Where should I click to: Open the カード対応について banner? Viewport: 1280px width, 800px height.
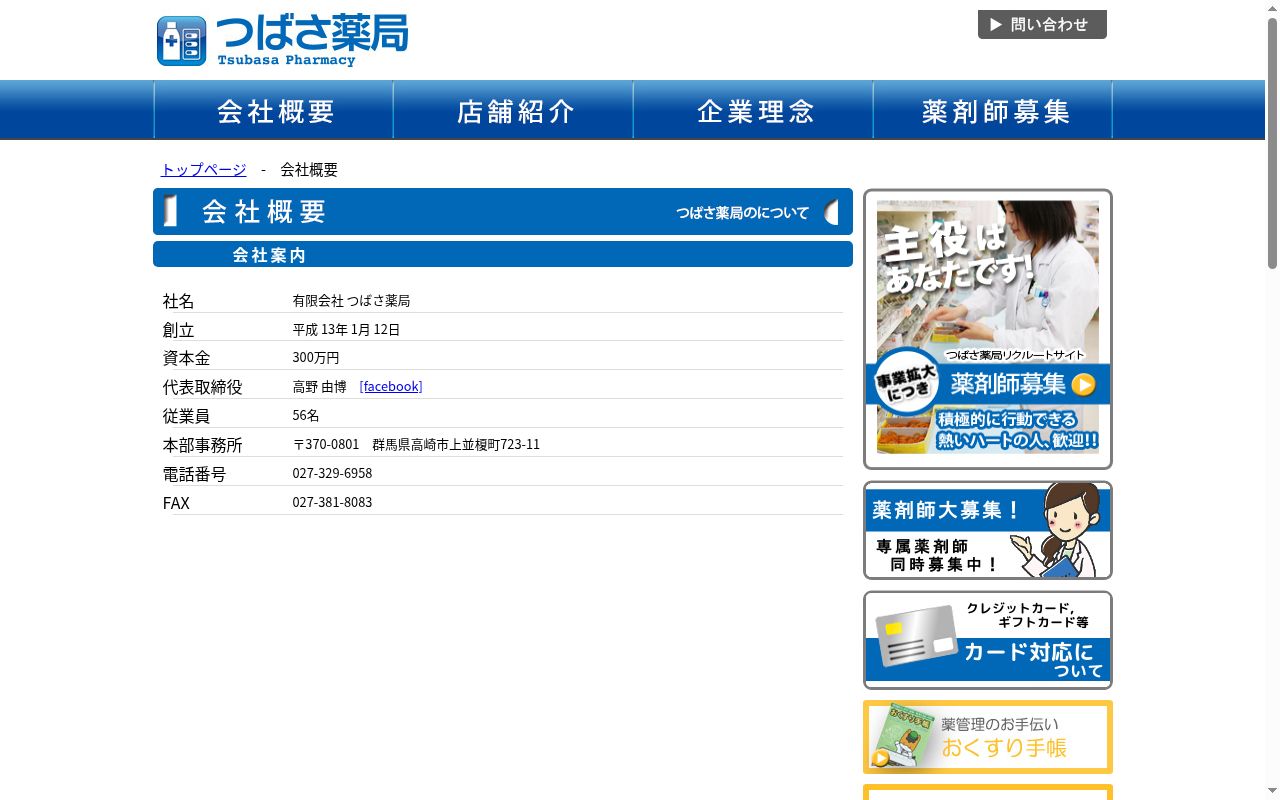click(x=988, y=640)
